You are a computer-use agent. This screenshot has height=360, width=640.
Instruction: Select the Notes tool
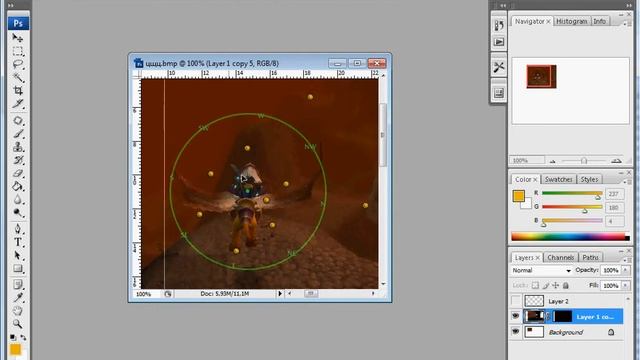point(18,284)
